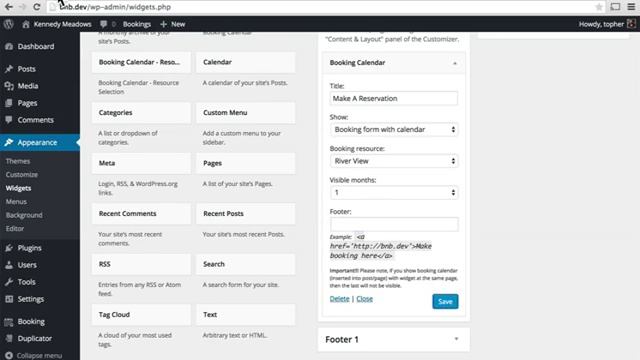The height and width of the screenshot is (360, 640).
Task: Open Themes submenu item
Action: (18, 161)
